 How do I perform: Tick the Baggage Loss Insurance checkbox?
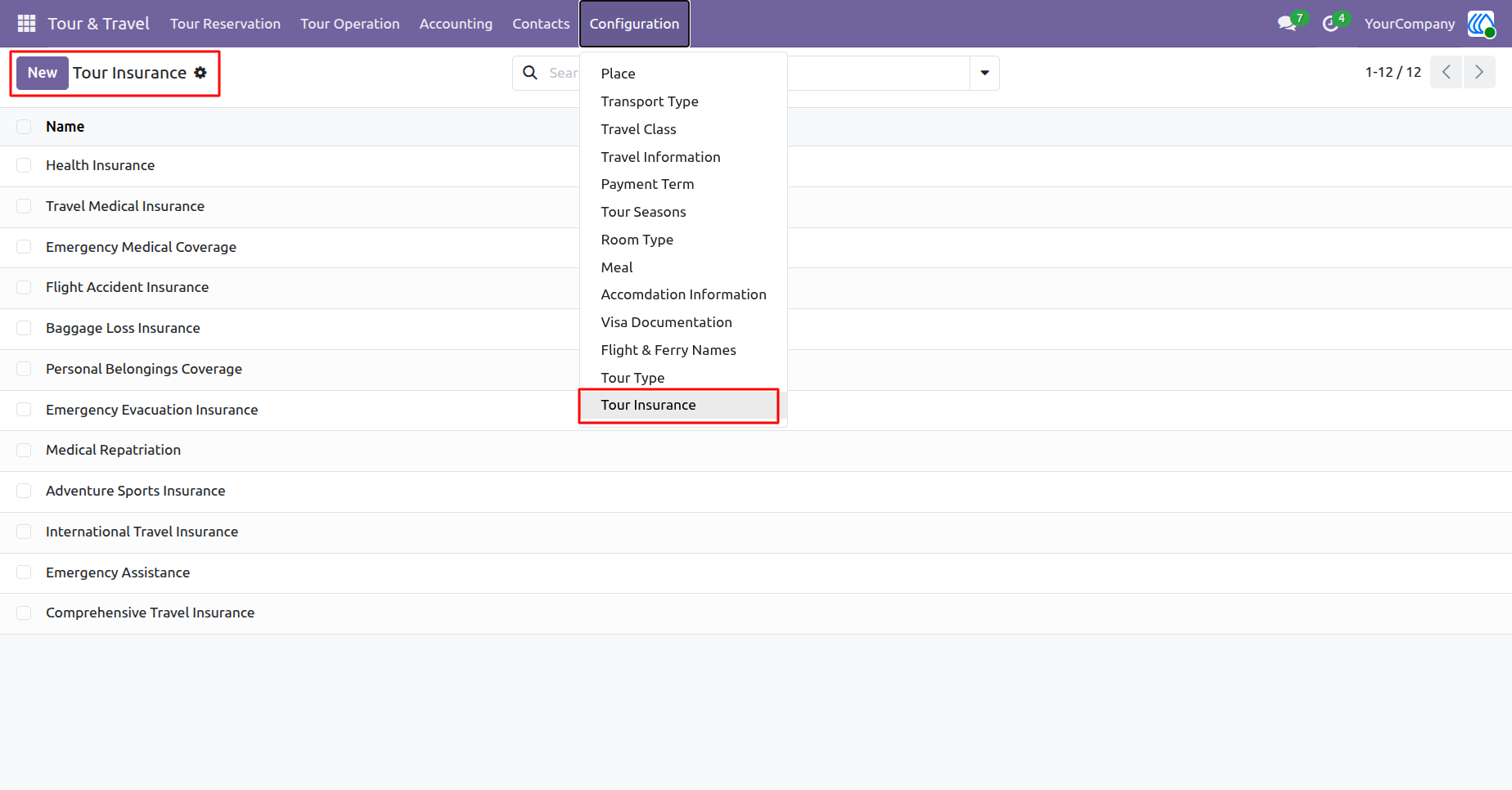(24, 328)
